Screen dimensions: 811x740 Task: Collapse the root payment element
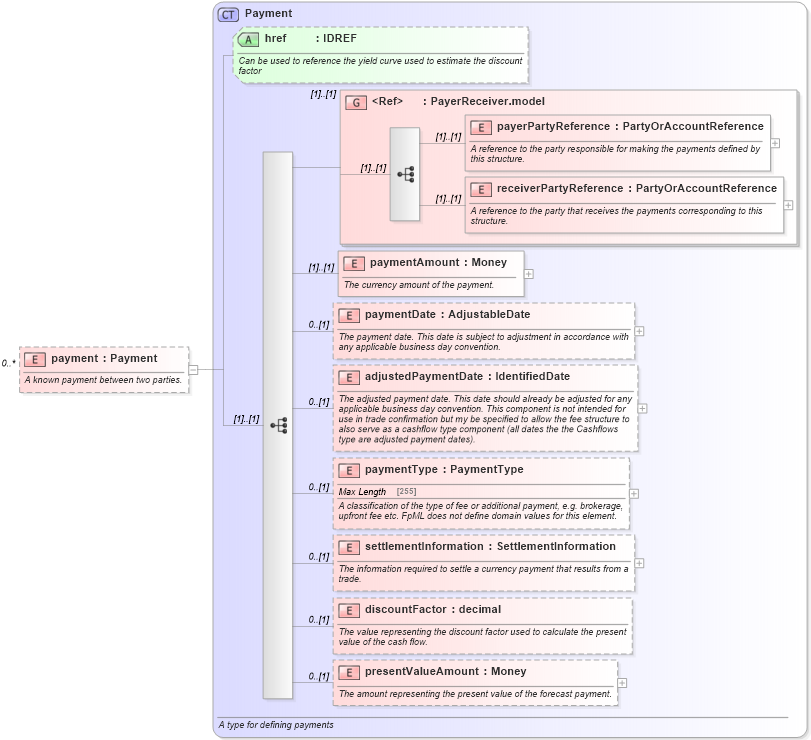193,369
